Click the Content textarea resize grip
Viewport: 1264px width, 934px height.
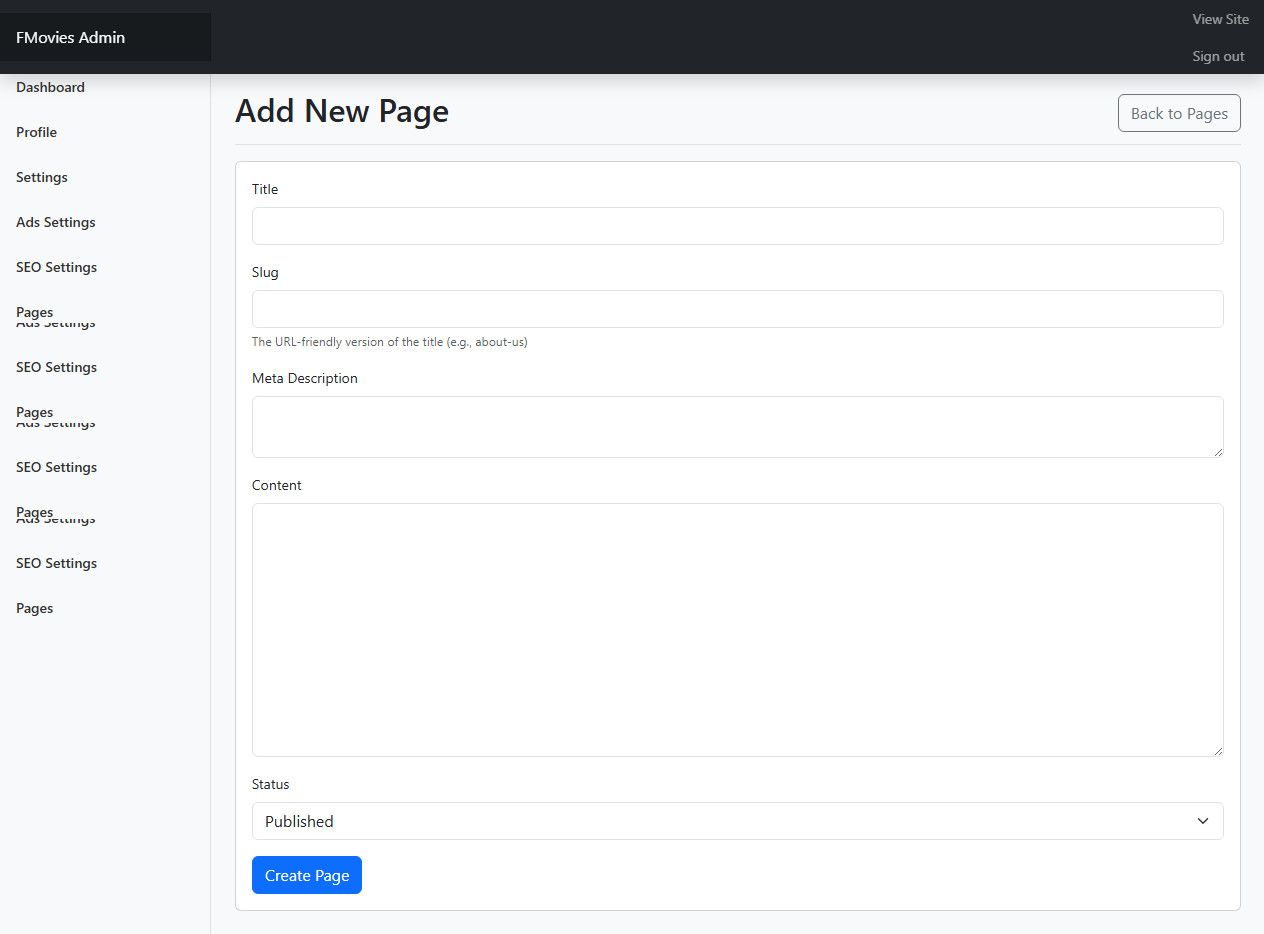coord(1217,750)
